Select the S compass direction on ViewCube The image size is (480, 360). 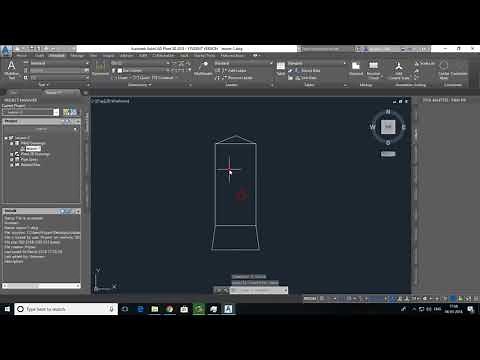pyautogui.click(x=388, y=143)
